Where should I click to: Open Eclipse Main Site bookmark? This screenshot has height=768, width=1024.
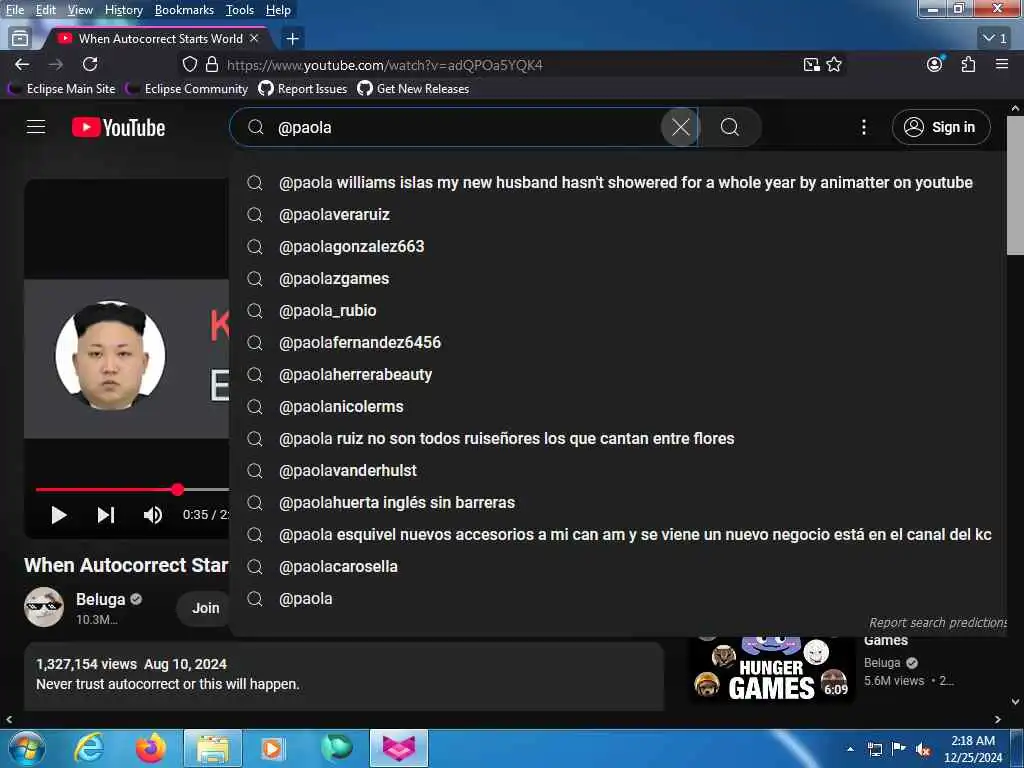tap(61, 89)
